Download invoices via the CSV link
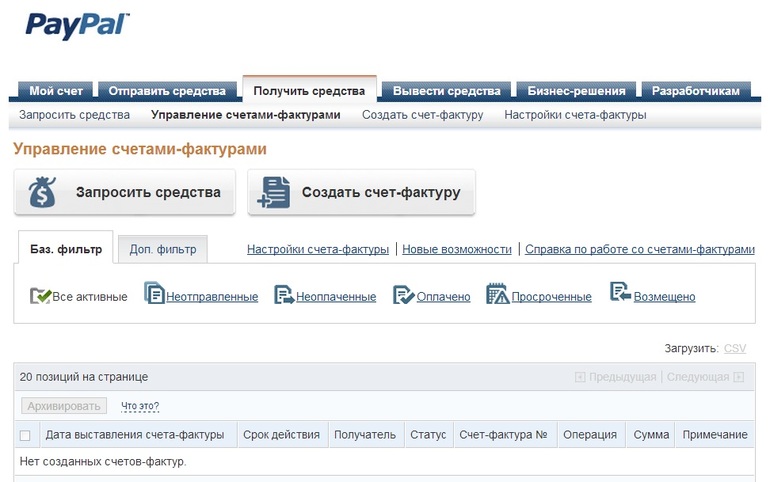This screenshot has width=770, height=482. [735, 348]
